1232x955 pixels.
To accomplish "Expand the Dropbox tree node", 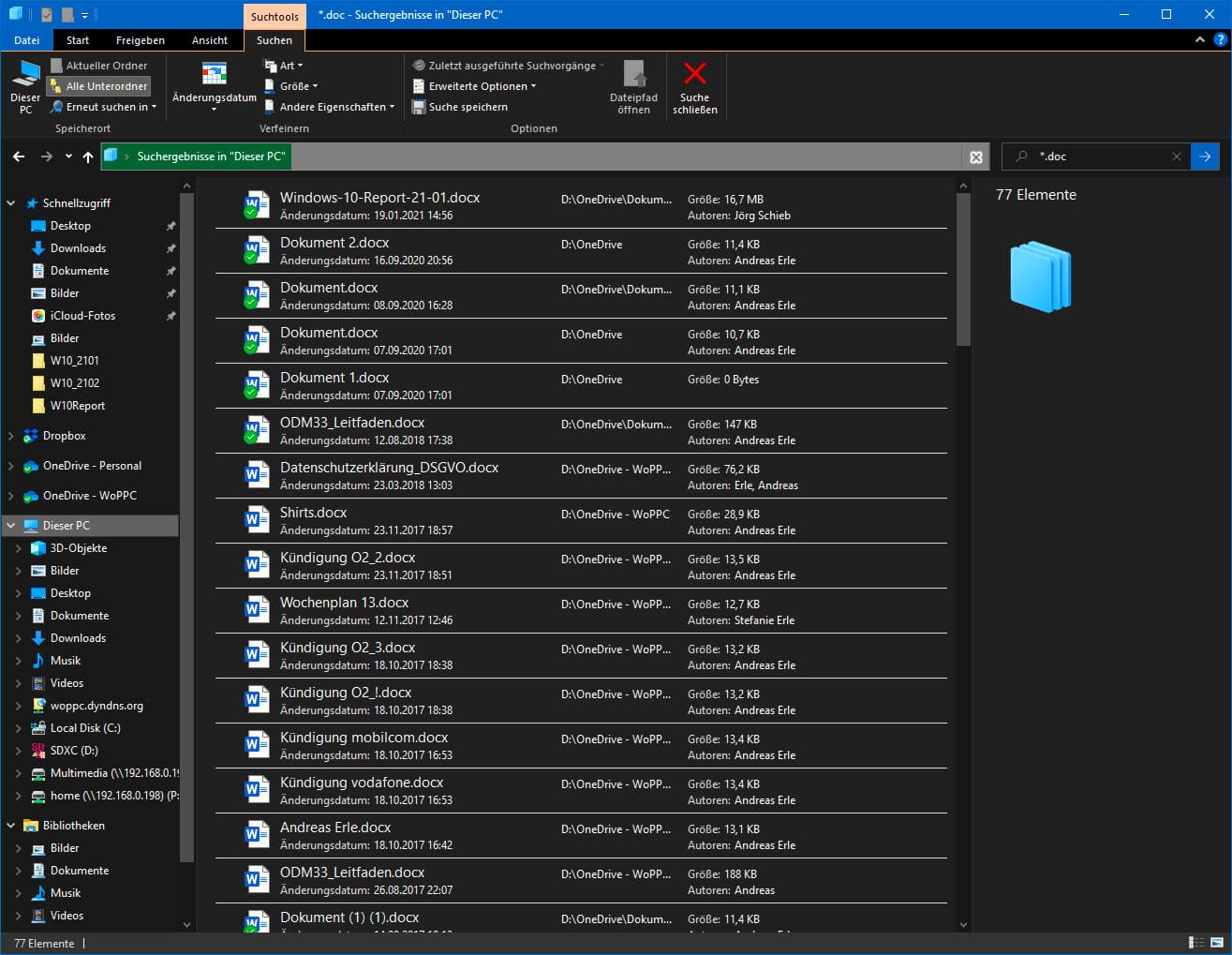I will click(x=11, y=436).
